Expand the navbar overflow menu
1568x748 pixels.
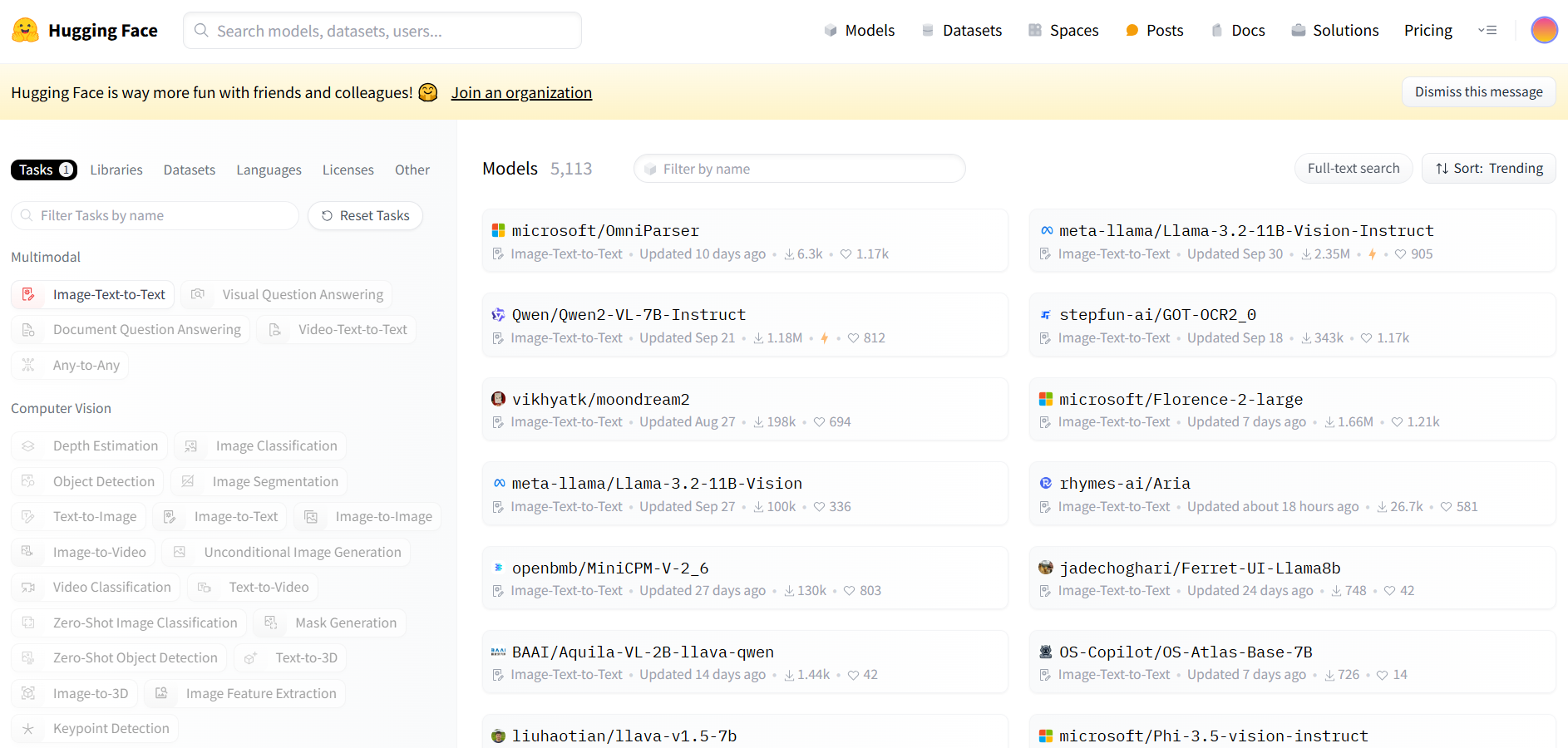(x=1487, y=31)
